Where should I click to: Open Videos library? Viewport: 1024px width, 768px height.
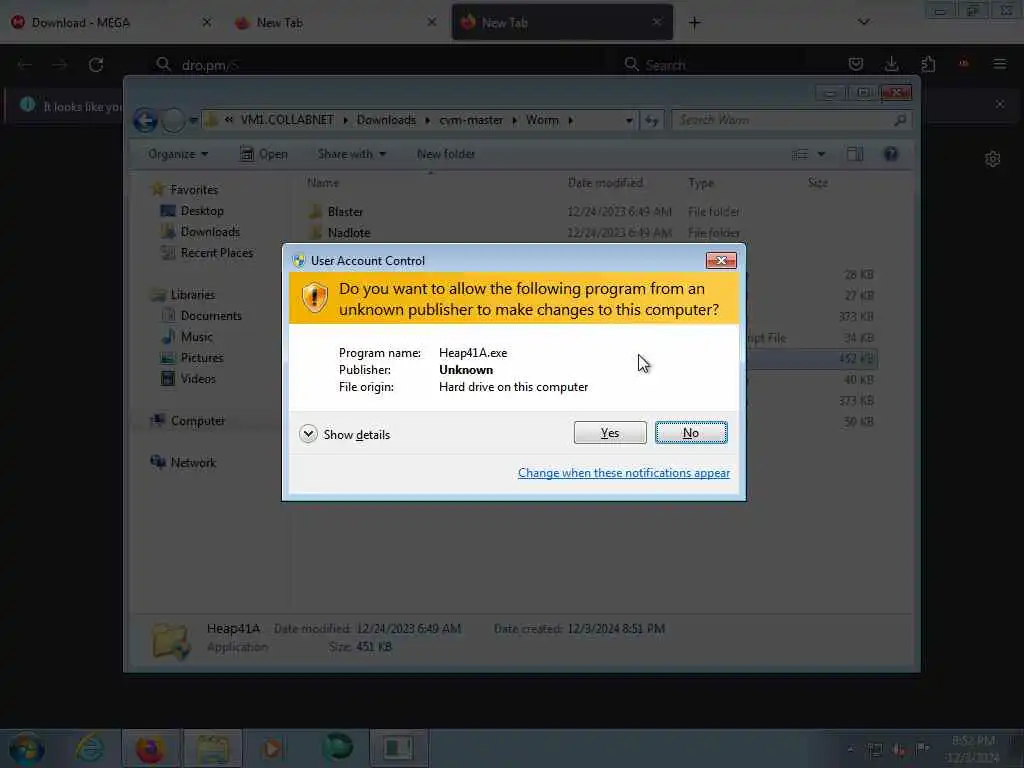coord(198,378)
